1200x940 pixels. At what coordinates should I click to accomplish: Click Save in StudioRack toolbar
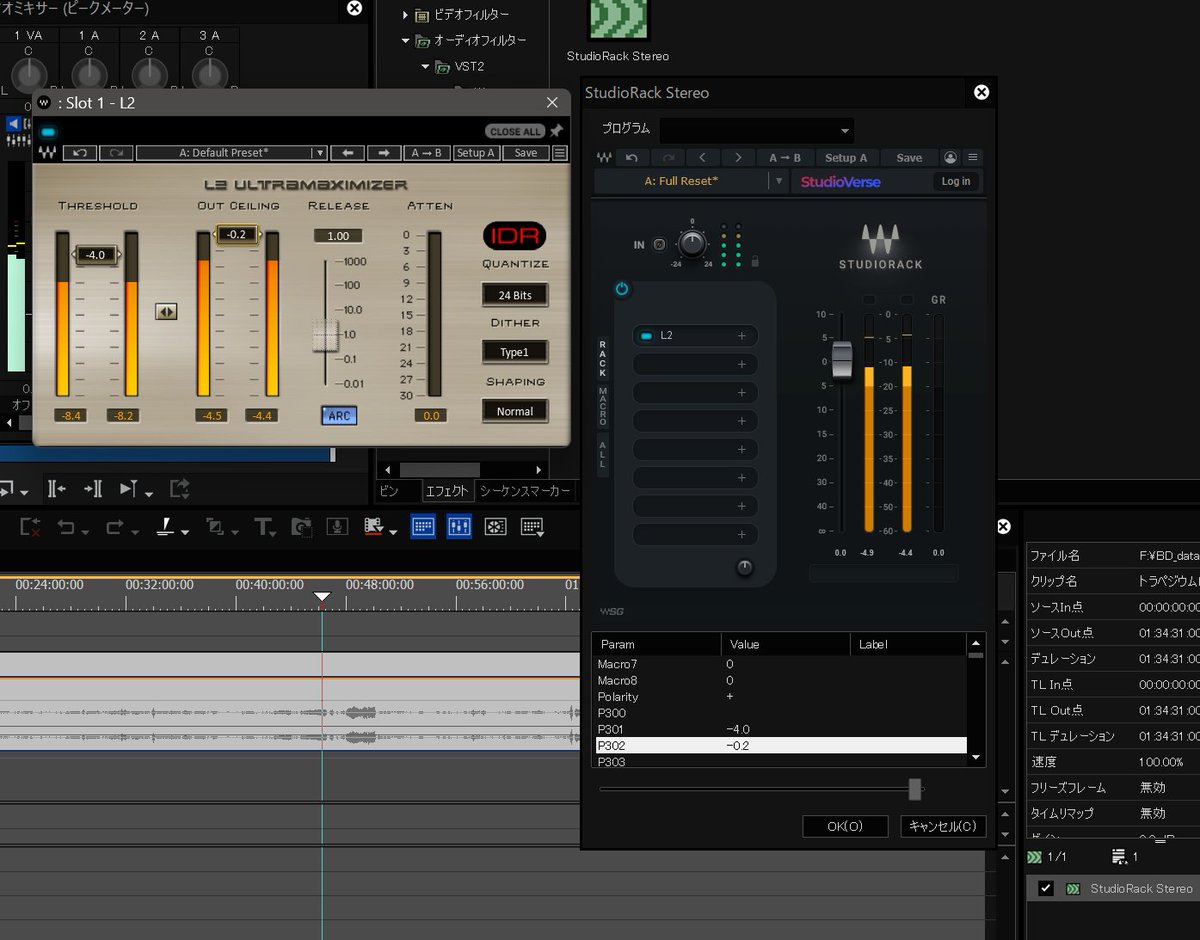point(909,158)
